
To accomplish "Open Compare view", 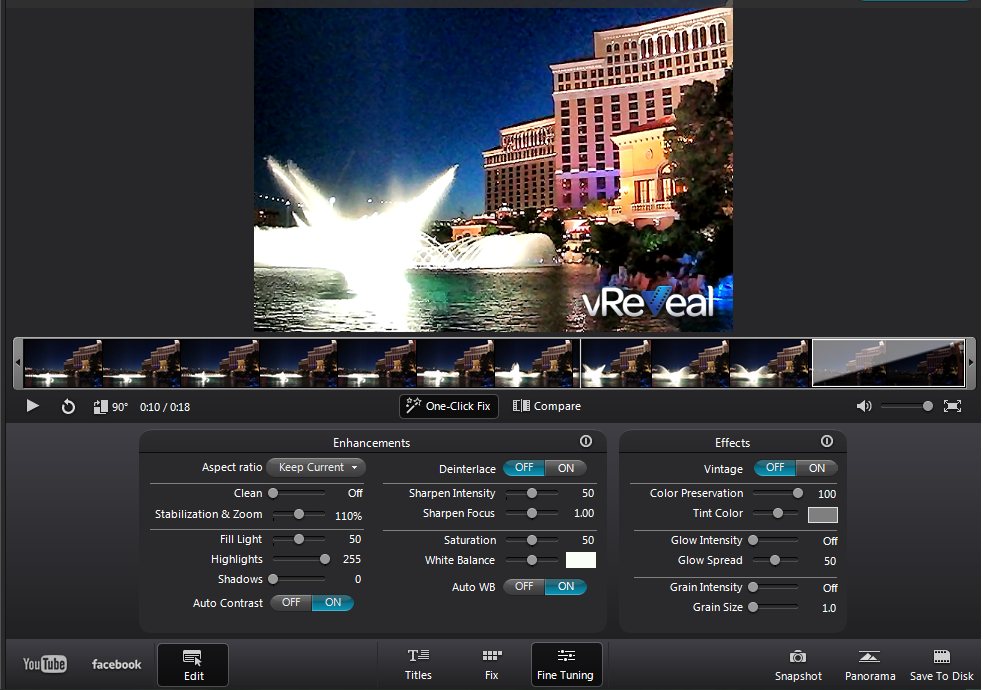I will pos(547,406).
